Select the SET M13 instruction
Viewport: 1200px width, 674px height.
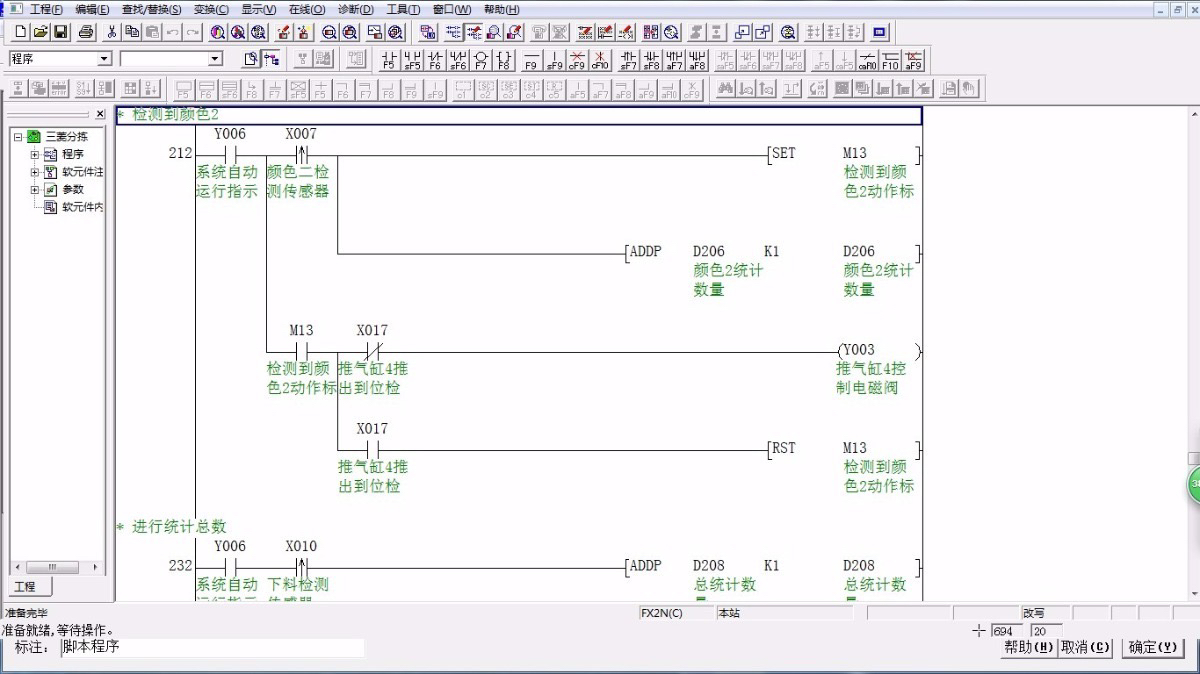(x=845, y=154)
